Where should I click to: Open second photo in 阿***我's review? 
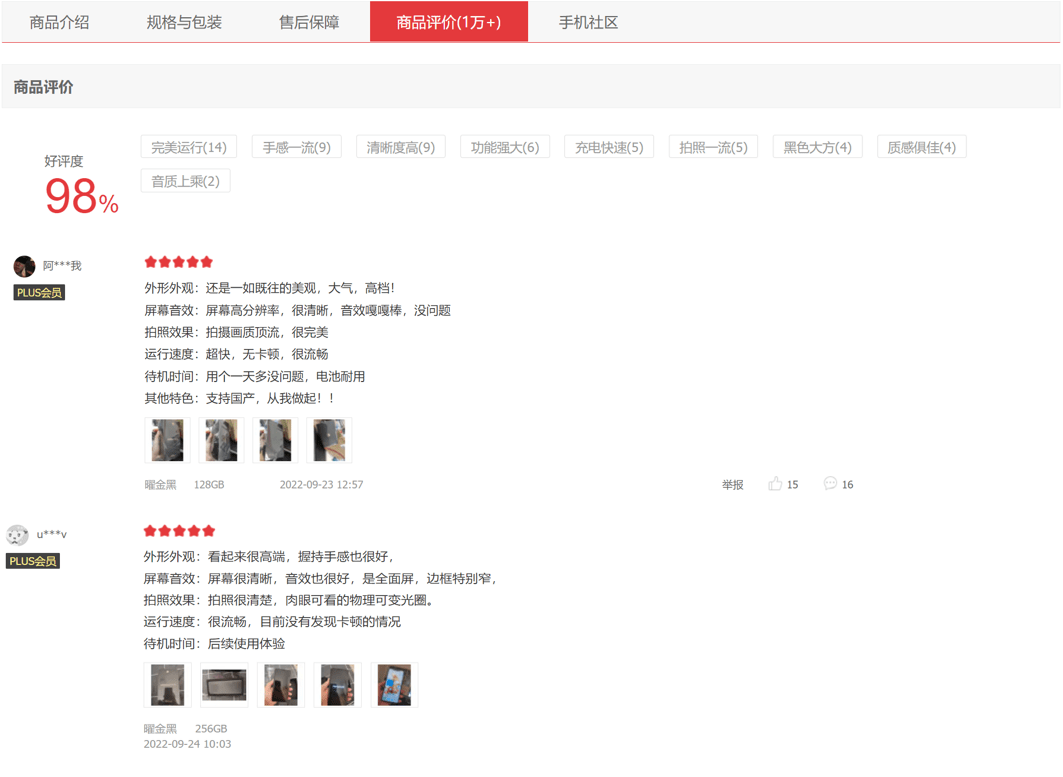[x=222, y=440]
